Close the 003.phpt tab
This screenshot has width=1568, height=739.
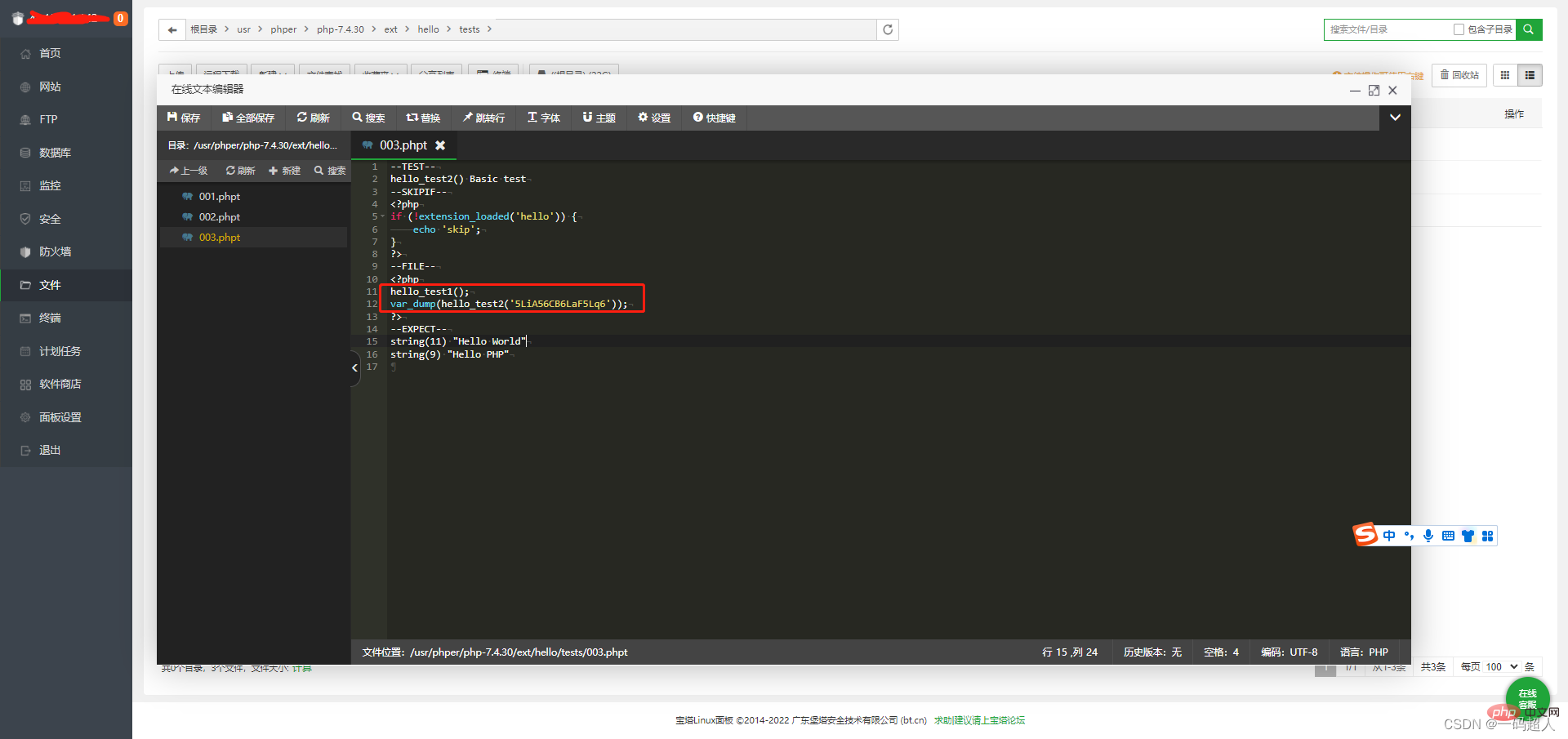click(440, 145)
